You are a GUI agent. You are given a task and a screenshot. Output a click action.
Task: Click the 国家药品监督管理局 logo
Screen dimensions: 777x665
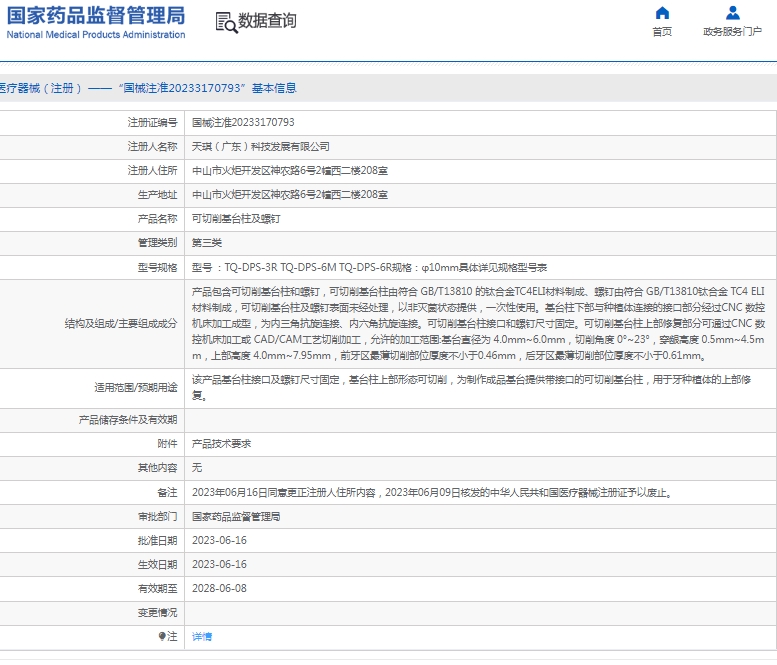96,15
